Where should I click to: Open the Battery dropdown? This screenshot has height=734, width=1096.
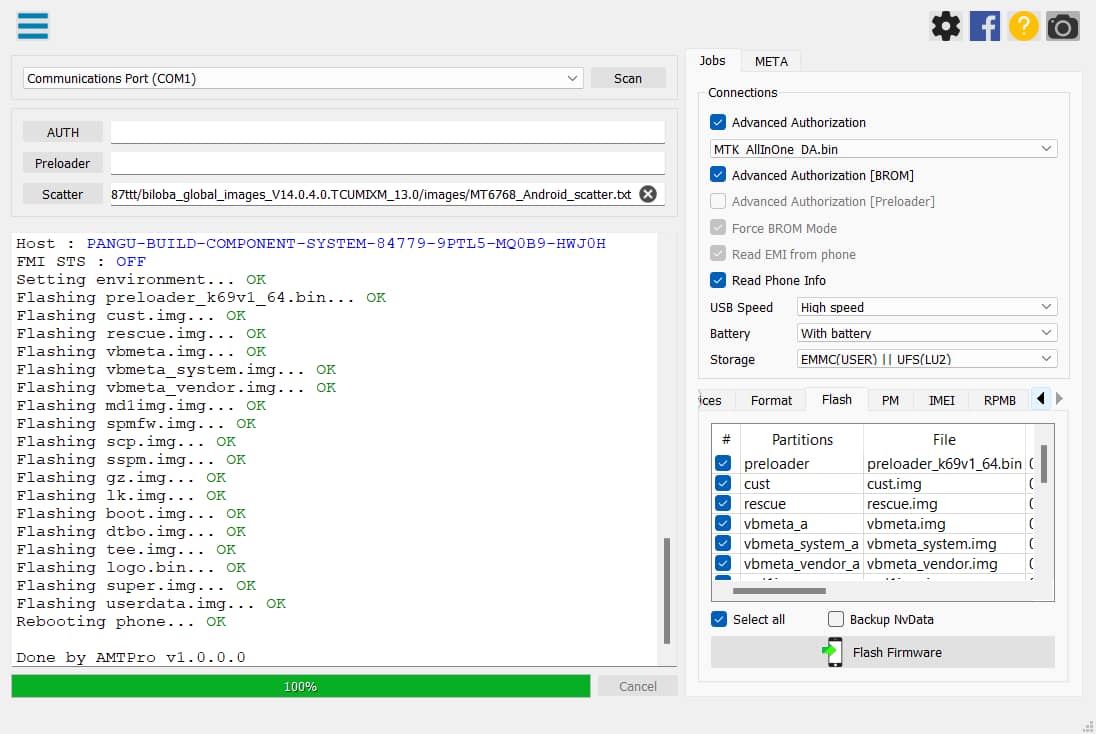click(927, 333)
